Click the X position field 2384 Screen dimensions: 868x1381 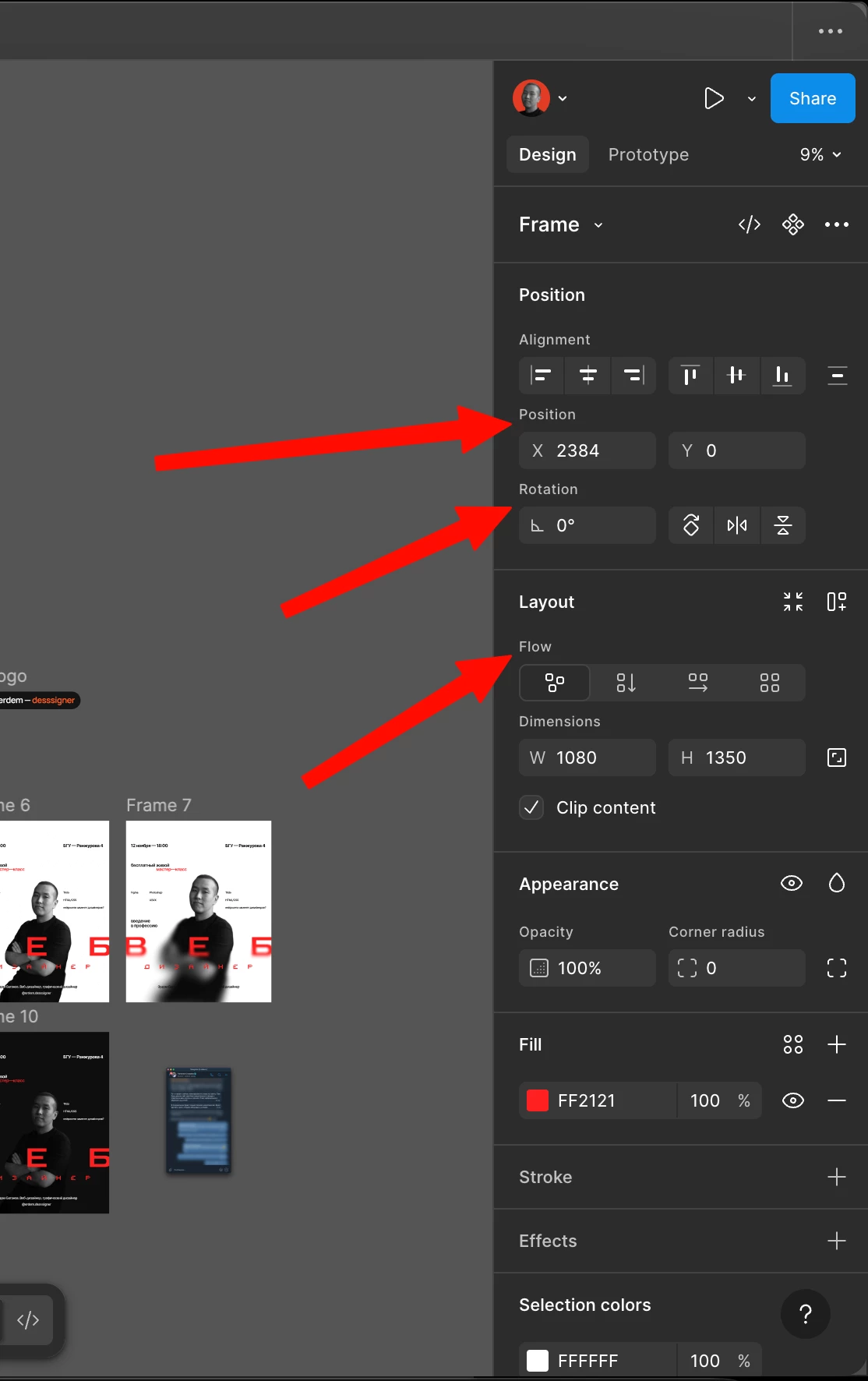587,450
